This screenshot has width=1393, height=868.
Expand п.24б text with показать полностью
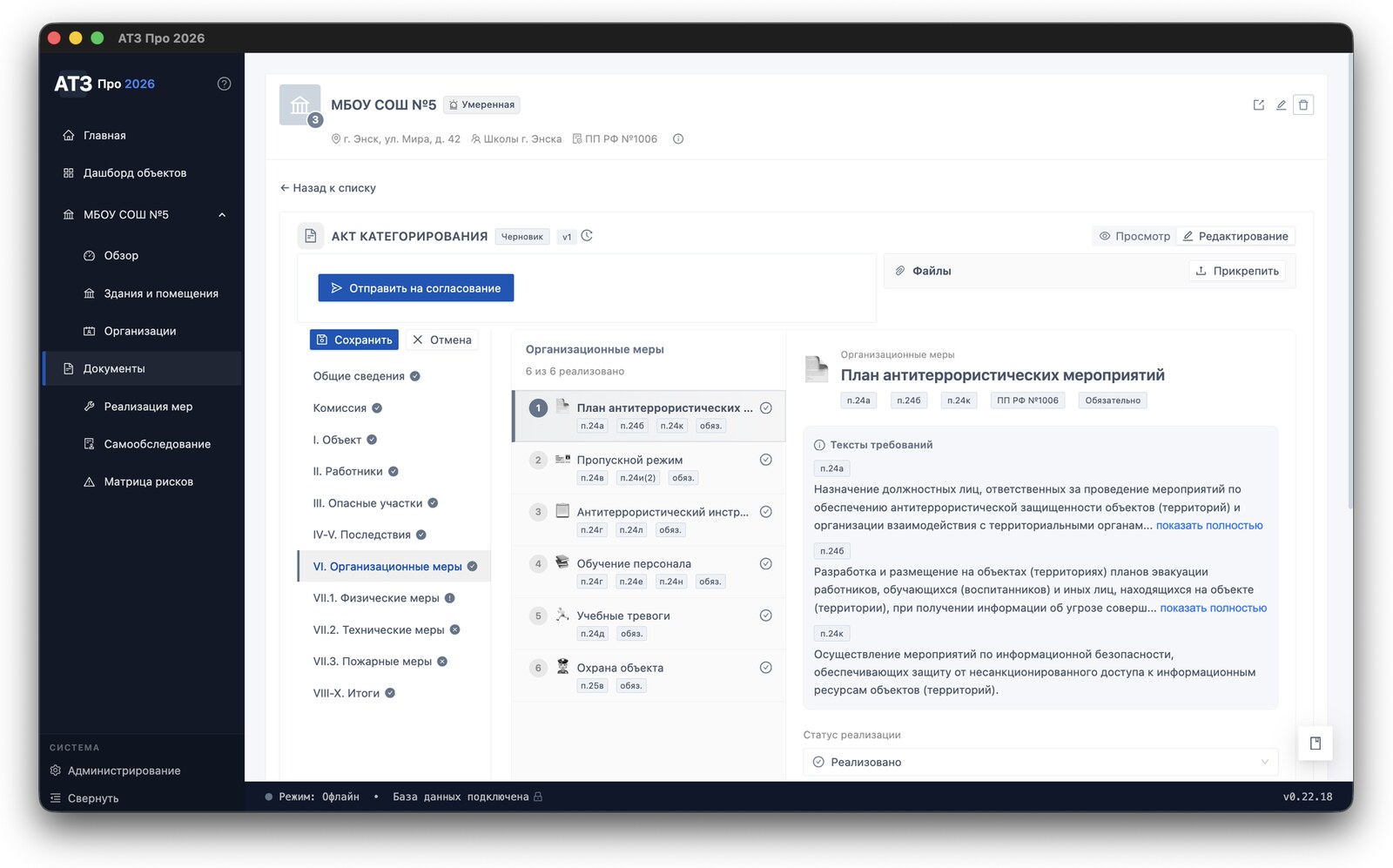click(1214, 609)
